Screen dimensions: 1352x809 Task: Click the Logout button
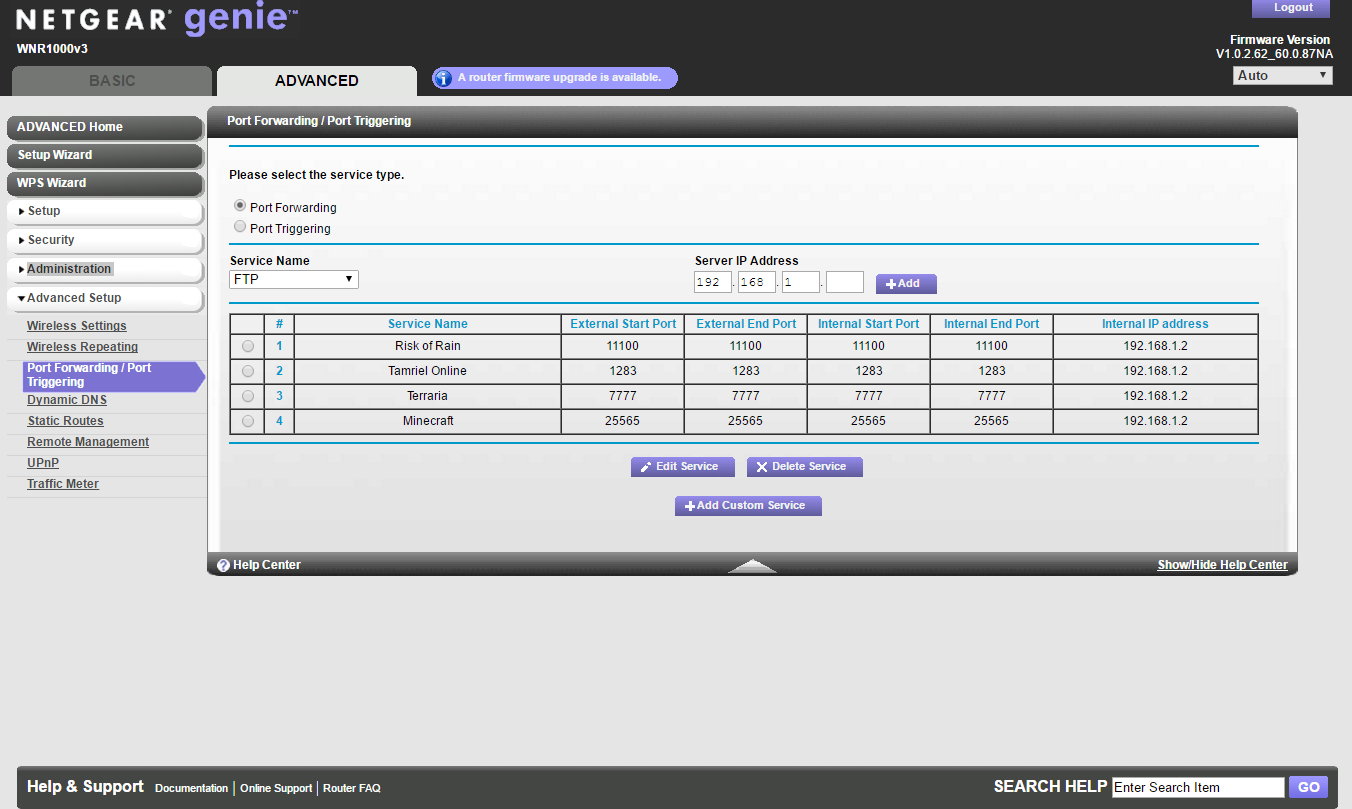pos(1293,8)
